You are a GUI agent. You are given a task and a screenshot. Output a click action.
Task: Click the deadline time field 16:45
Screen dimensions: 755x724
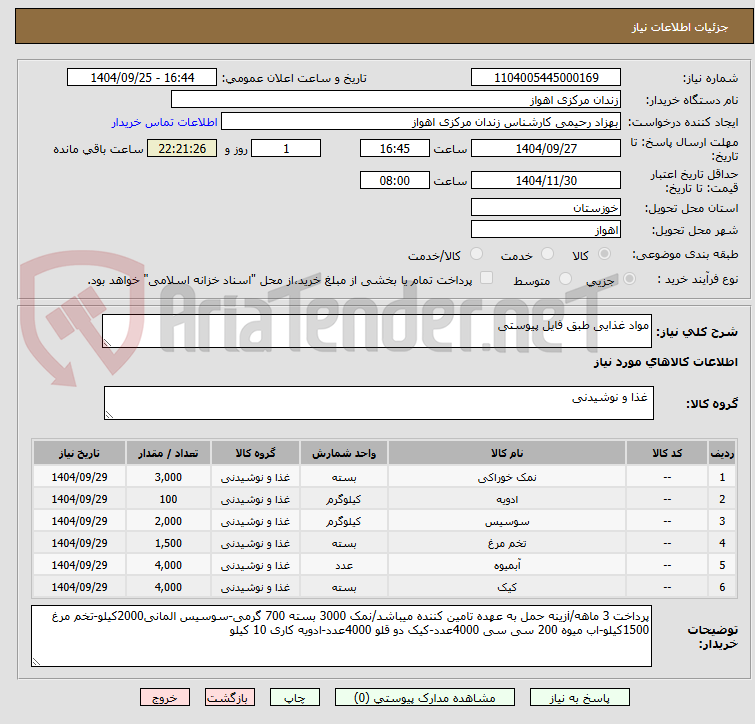[395, 148]
